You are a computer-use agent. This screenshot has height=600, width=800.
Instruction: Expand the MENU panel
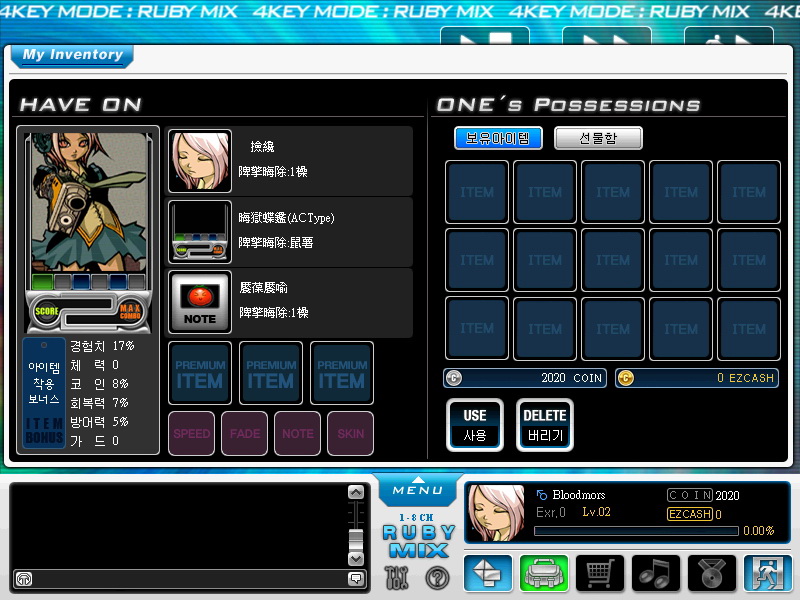pyautogui.click(x=418, y=491)
